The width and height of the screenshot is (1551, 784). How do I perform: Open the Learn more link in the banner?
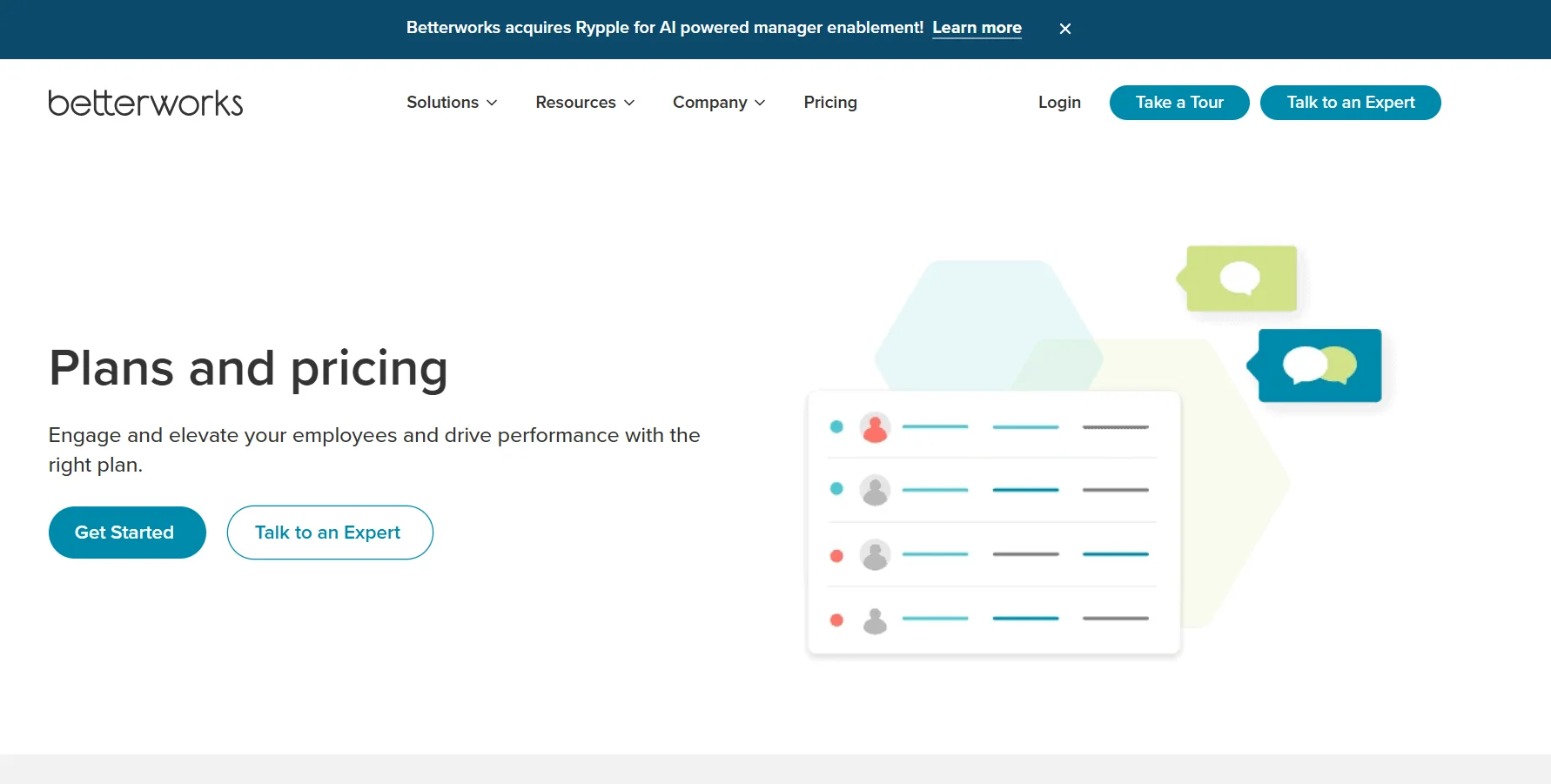977,28
